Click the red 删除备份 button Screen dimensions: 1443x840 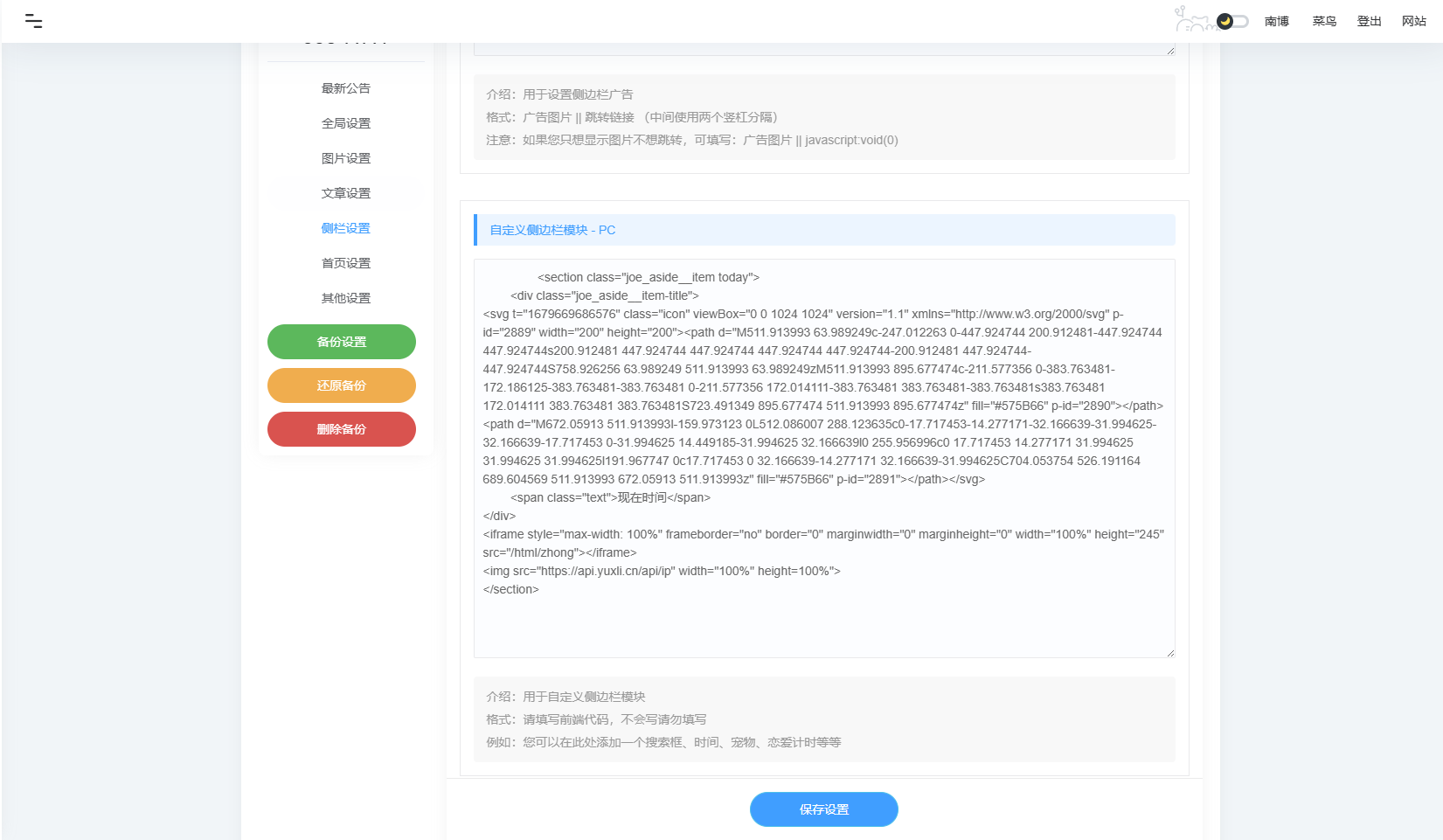341,429
